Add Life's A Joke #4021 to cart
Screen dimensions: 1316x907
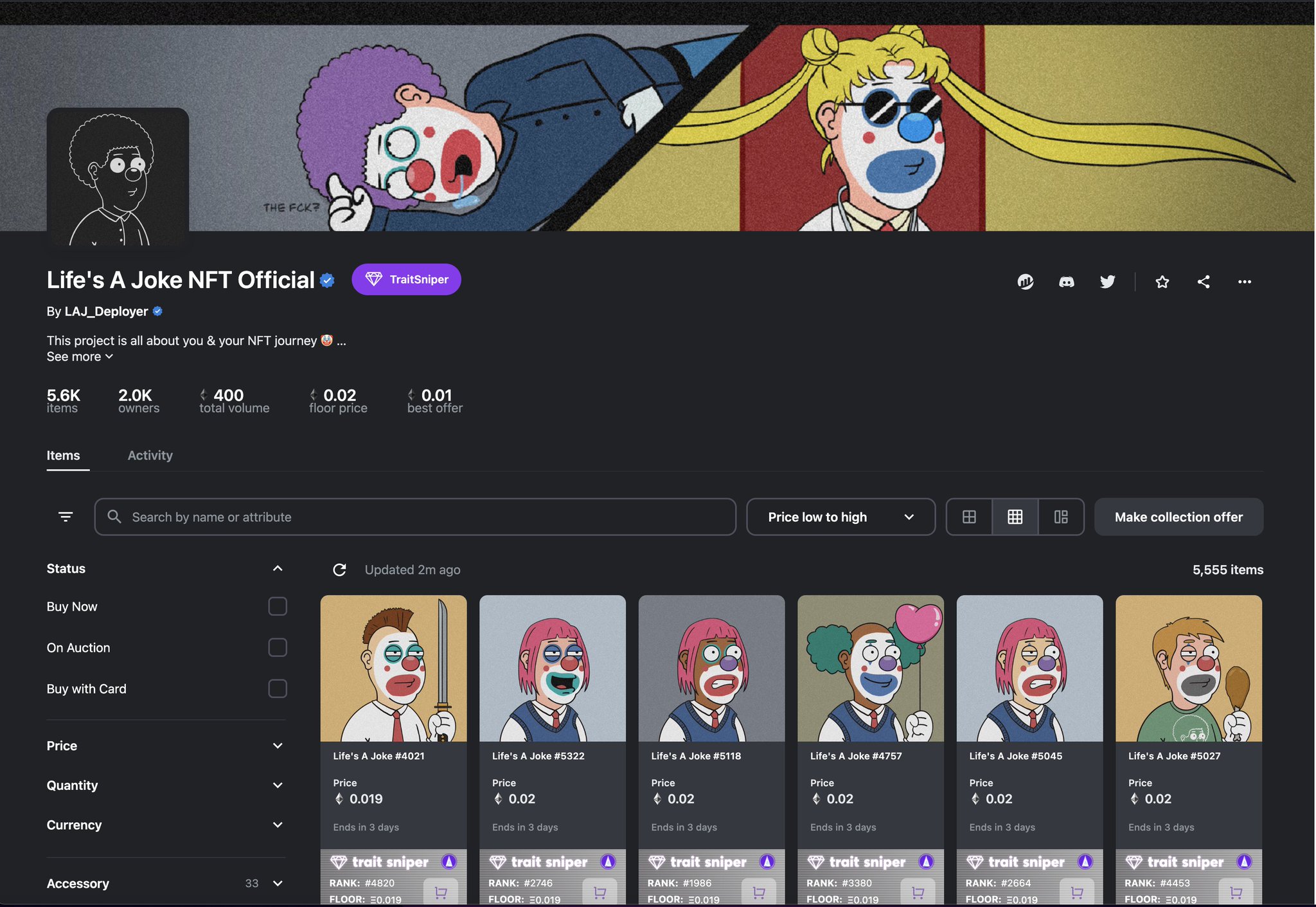441,892
